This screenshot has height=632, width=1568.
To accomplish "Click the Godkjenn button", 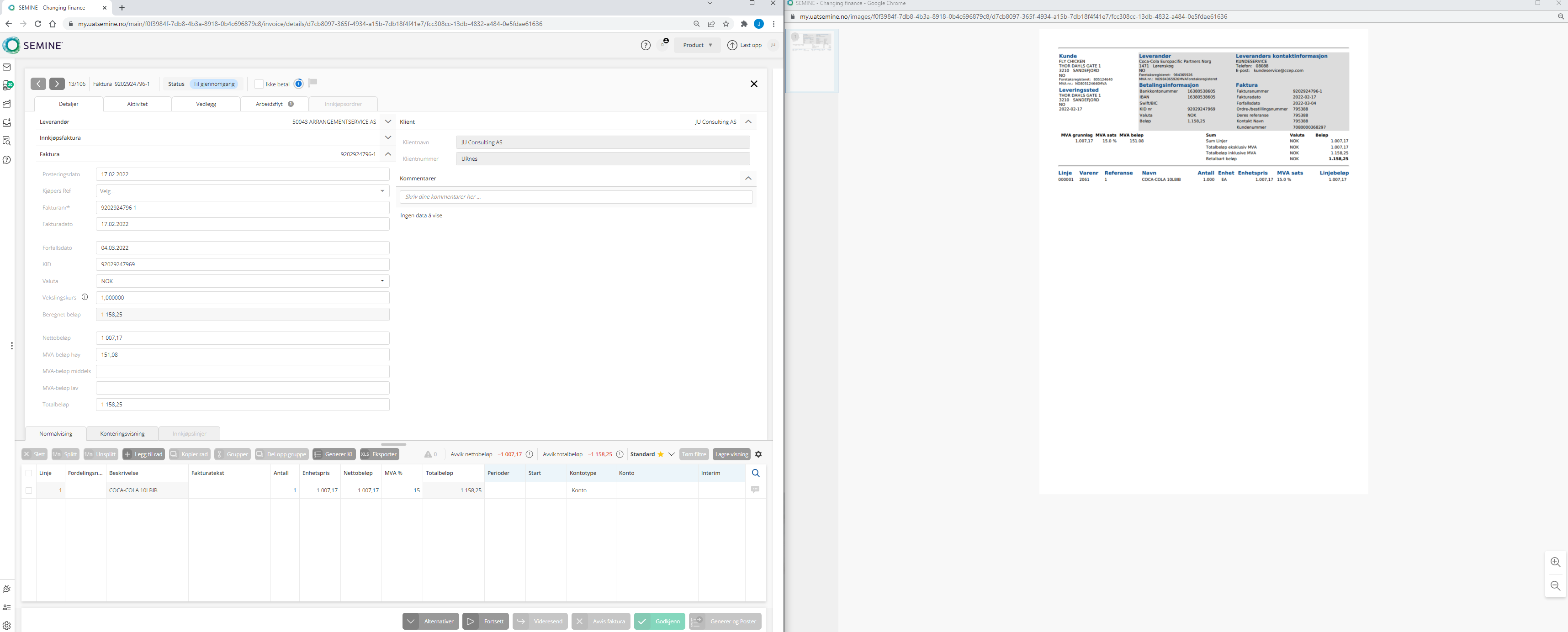I will coord(659,621).
